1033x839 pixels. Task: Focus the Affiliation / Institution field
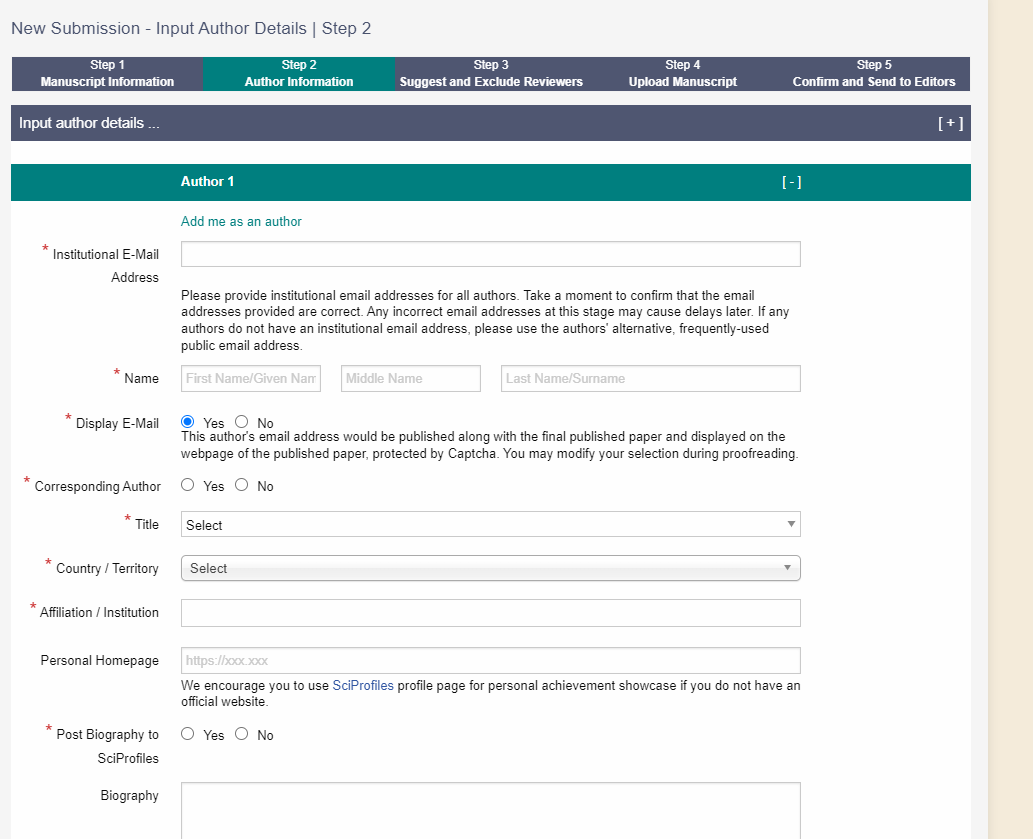(x=490, y=613)
